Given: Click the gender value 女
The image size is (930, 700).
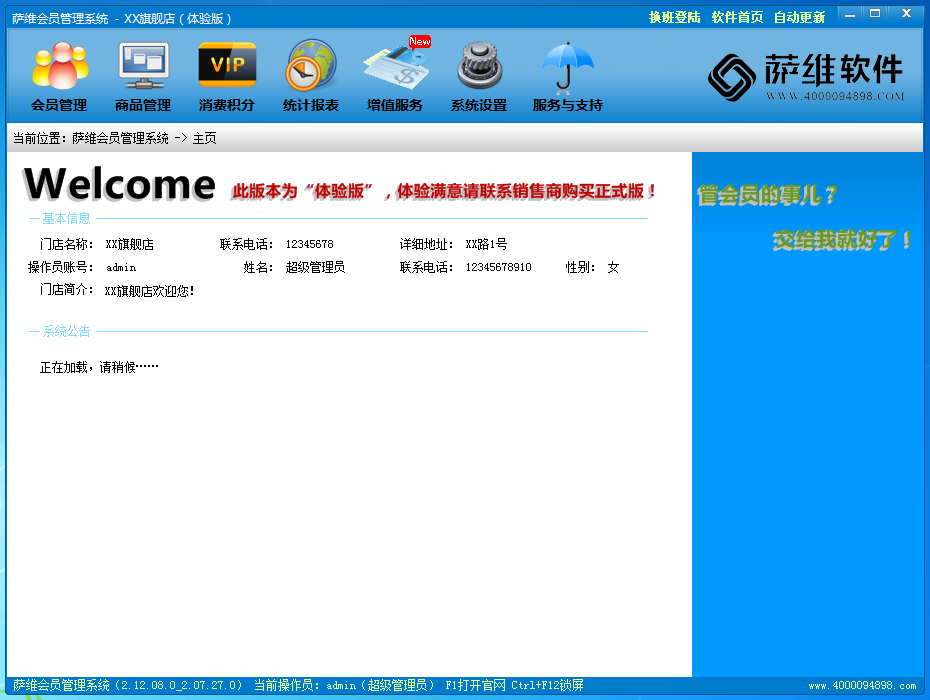Looking at the screenshot, I should 613,268.
